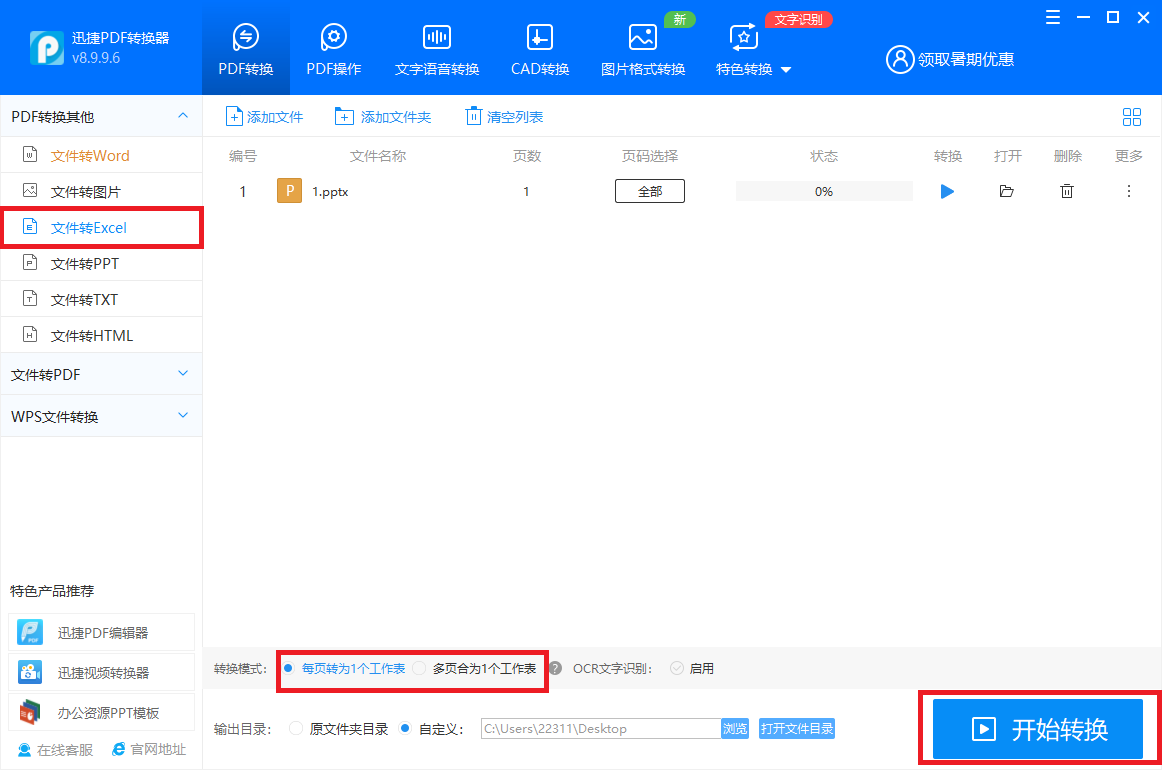Open the PDF转换 tab
Screen dimensions: 1162x770
tap(245, 49)
